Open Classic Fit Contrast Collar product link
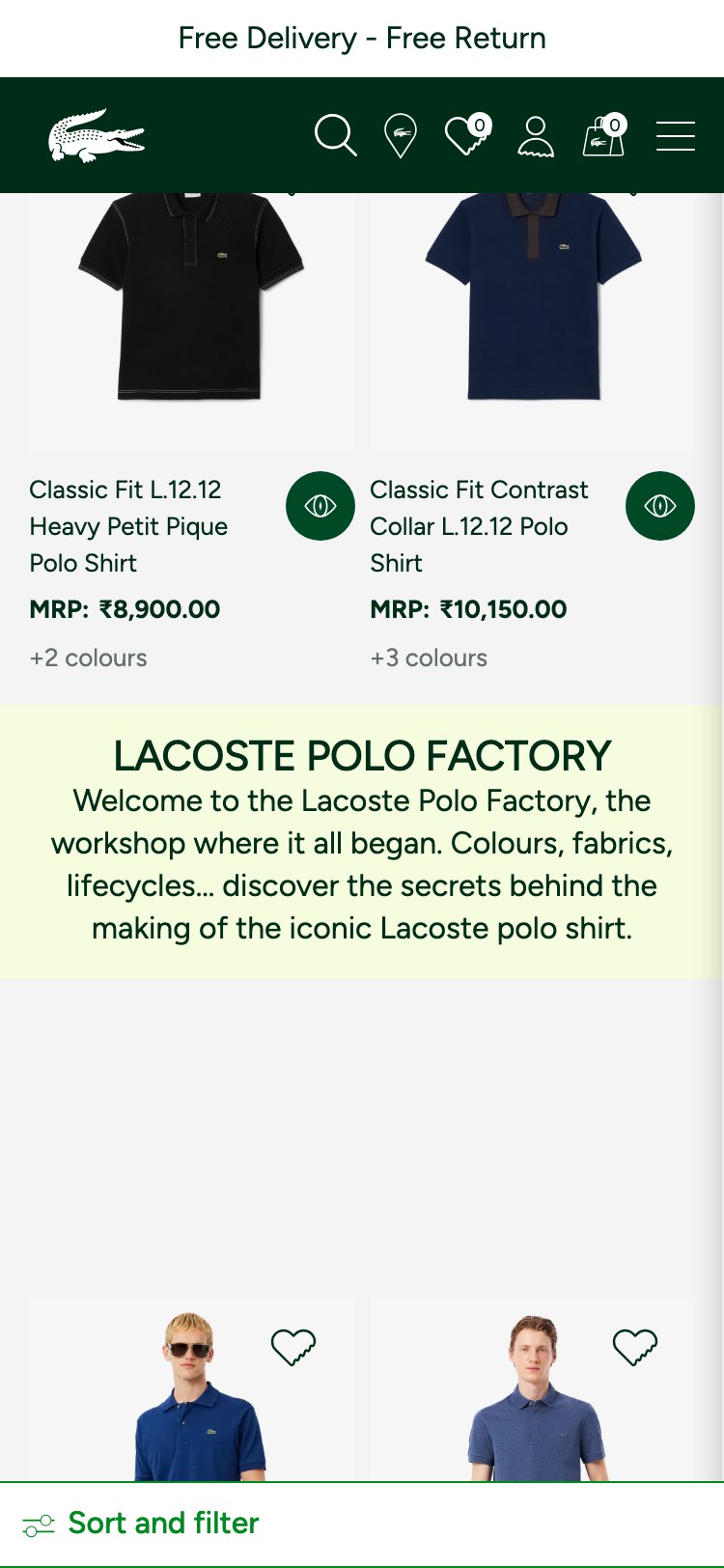Image resolution: width=724 pixels, height=1568 pixels. tap(479, 526)
